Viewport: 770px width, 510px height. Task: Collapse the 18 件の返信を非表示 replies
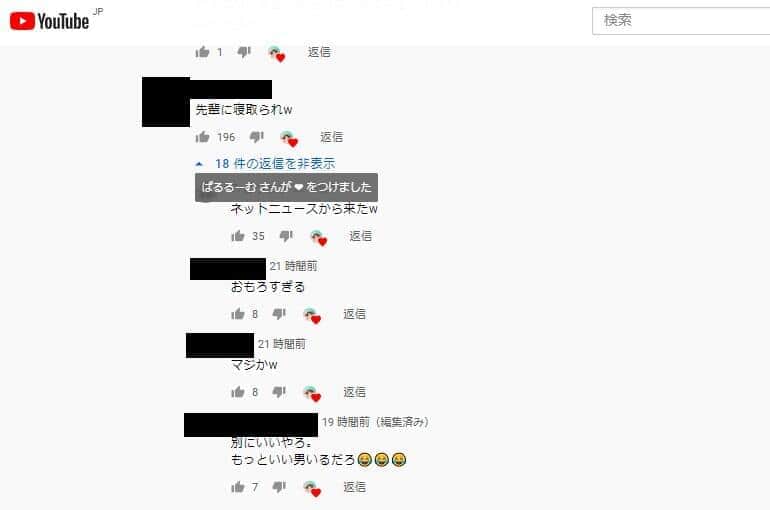(275, 163)
